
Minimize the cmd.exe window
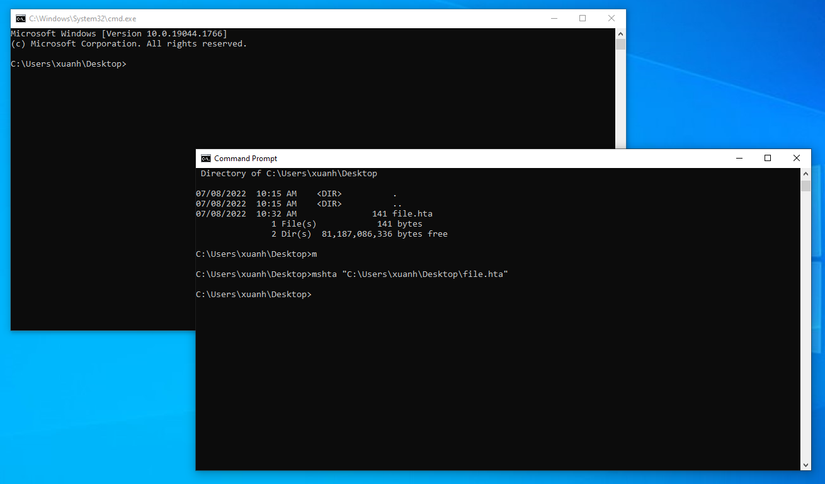pyautogui.click(x=554, y=18)
